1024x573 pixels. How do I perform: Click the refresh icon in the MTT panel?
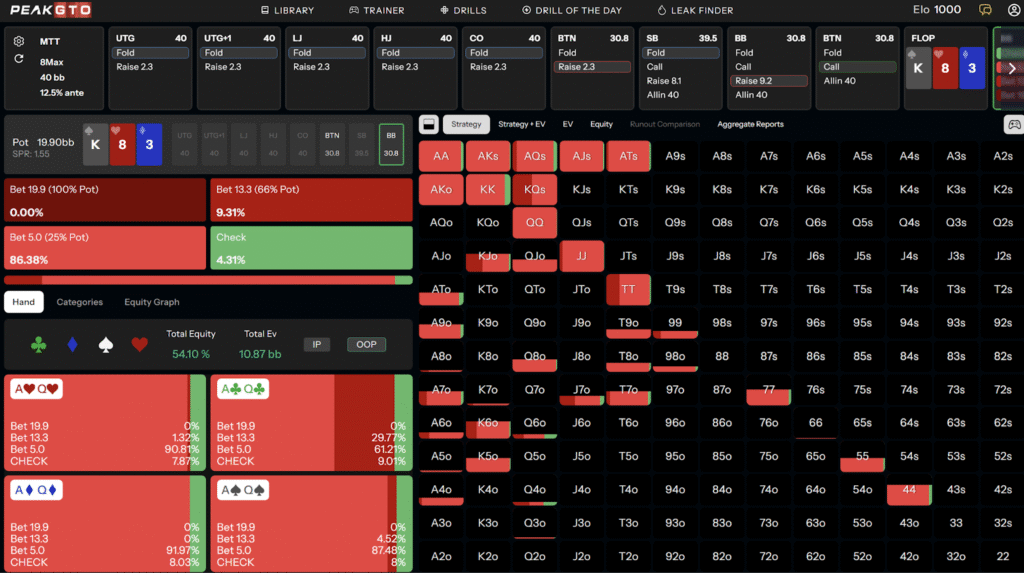tap(19, 59)
